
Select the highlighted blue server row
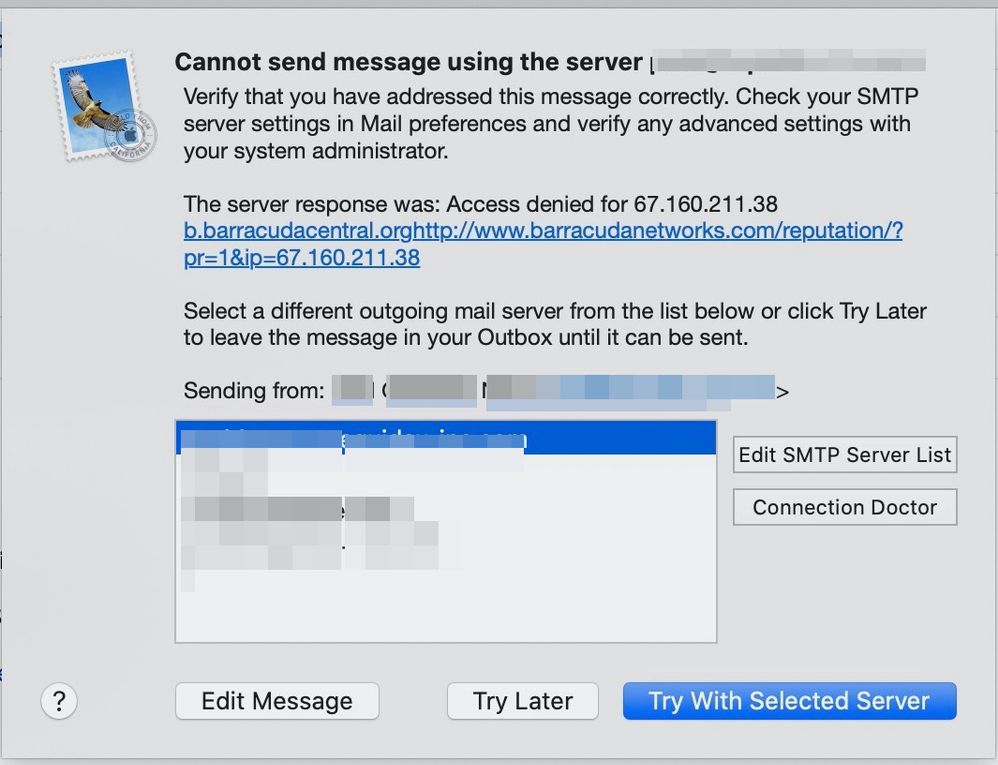pyautogui.click(x=445, y=438)
